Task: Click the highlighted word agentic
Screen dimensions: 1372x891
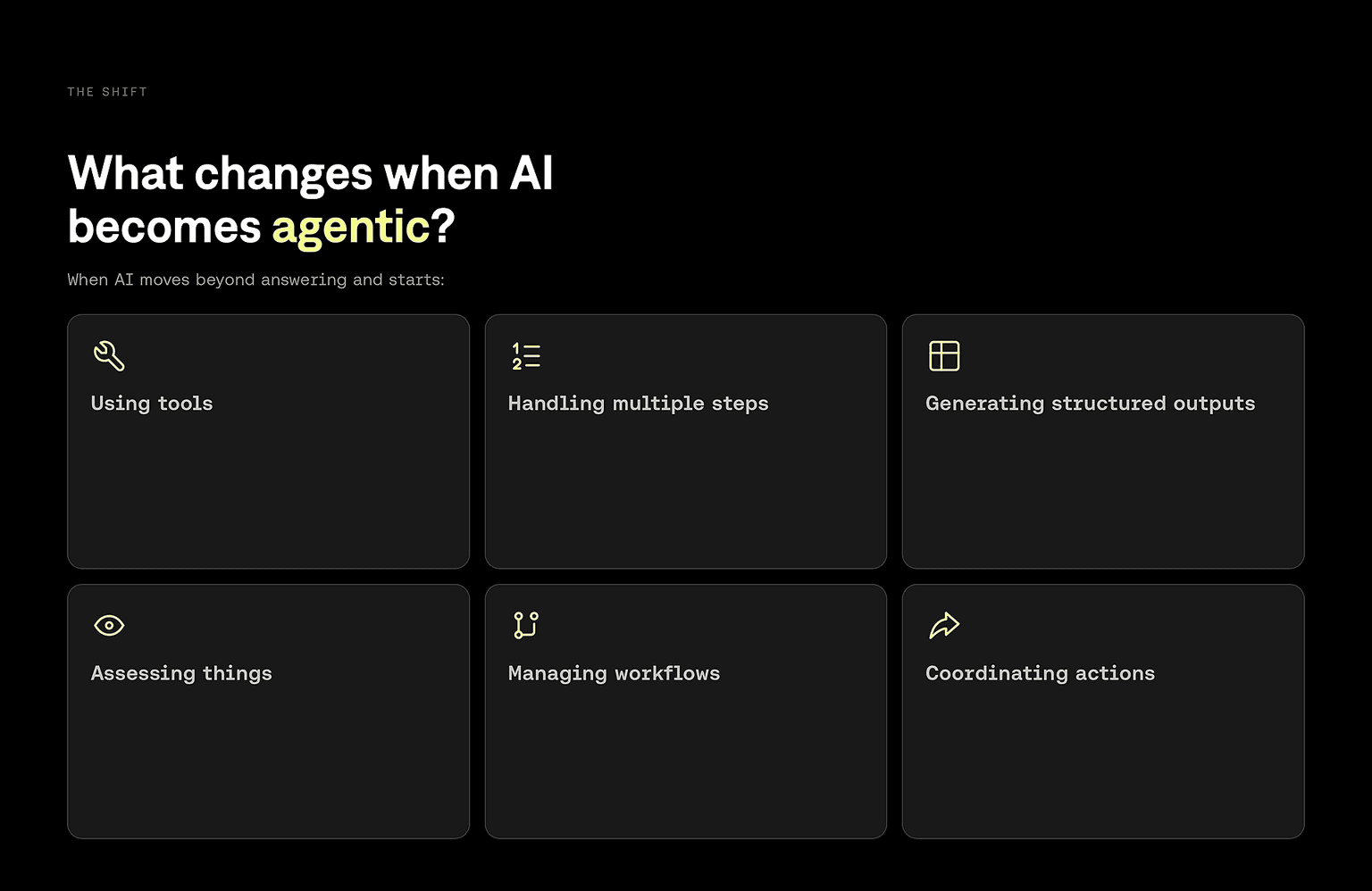Action: click(x=351, y=227)
